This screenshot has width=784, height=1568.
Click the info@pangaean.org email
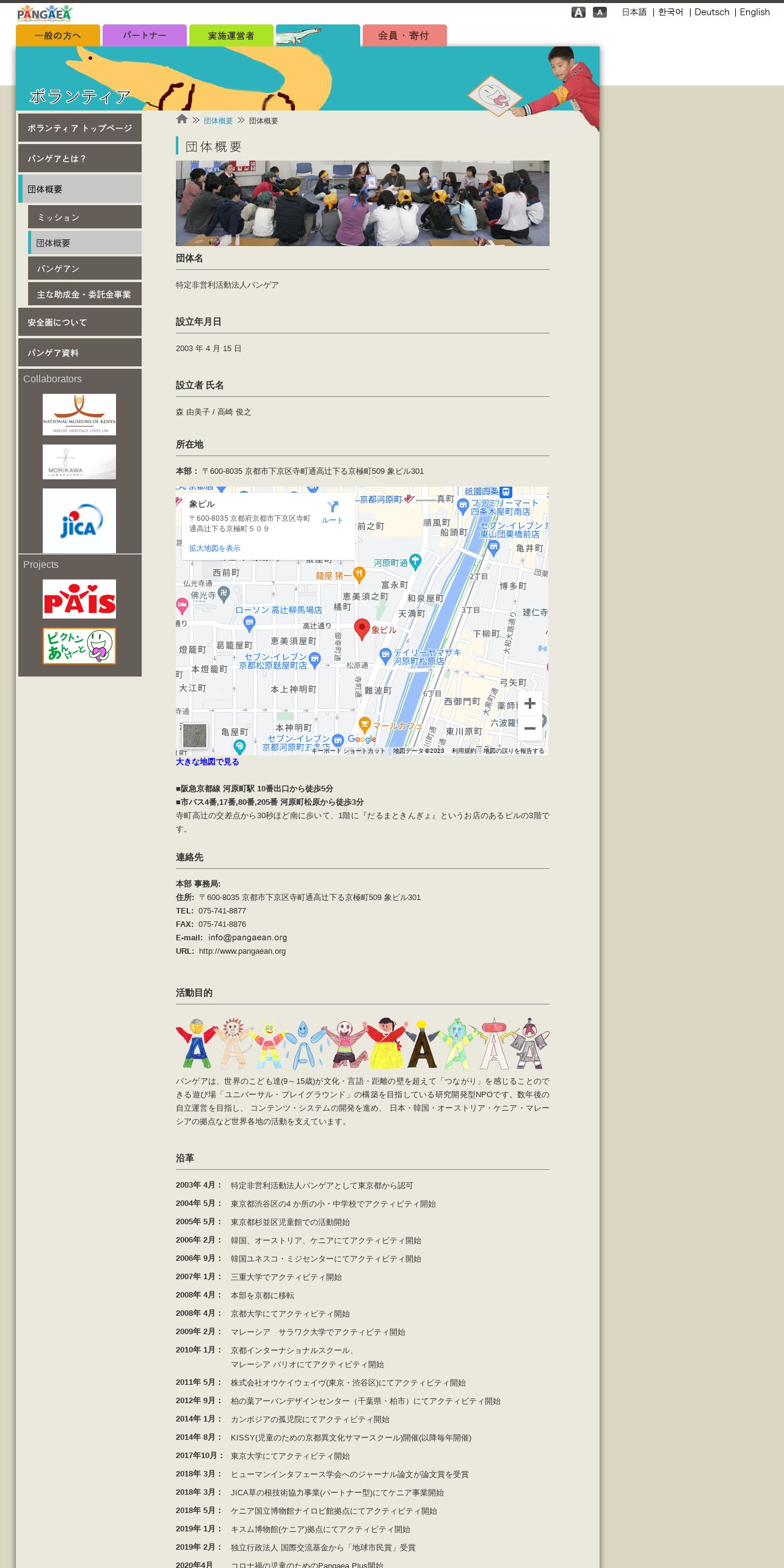247,937
